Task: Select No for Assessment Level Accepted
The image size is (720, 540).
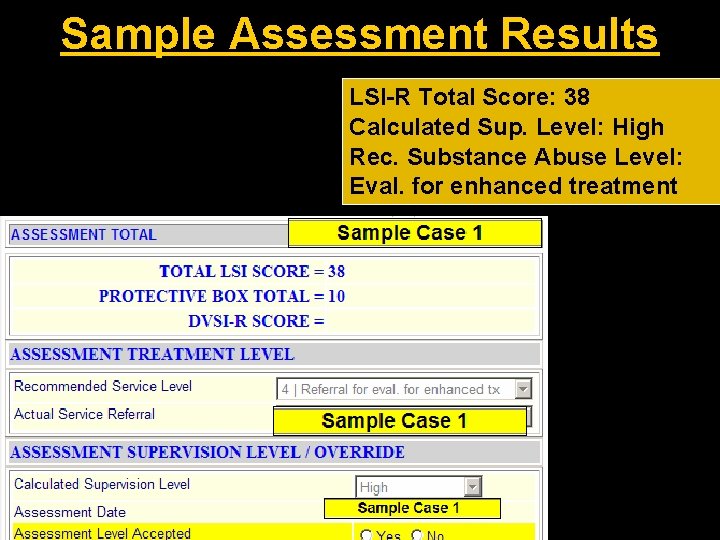Action: pyautogui.click(x=416, y=534)
